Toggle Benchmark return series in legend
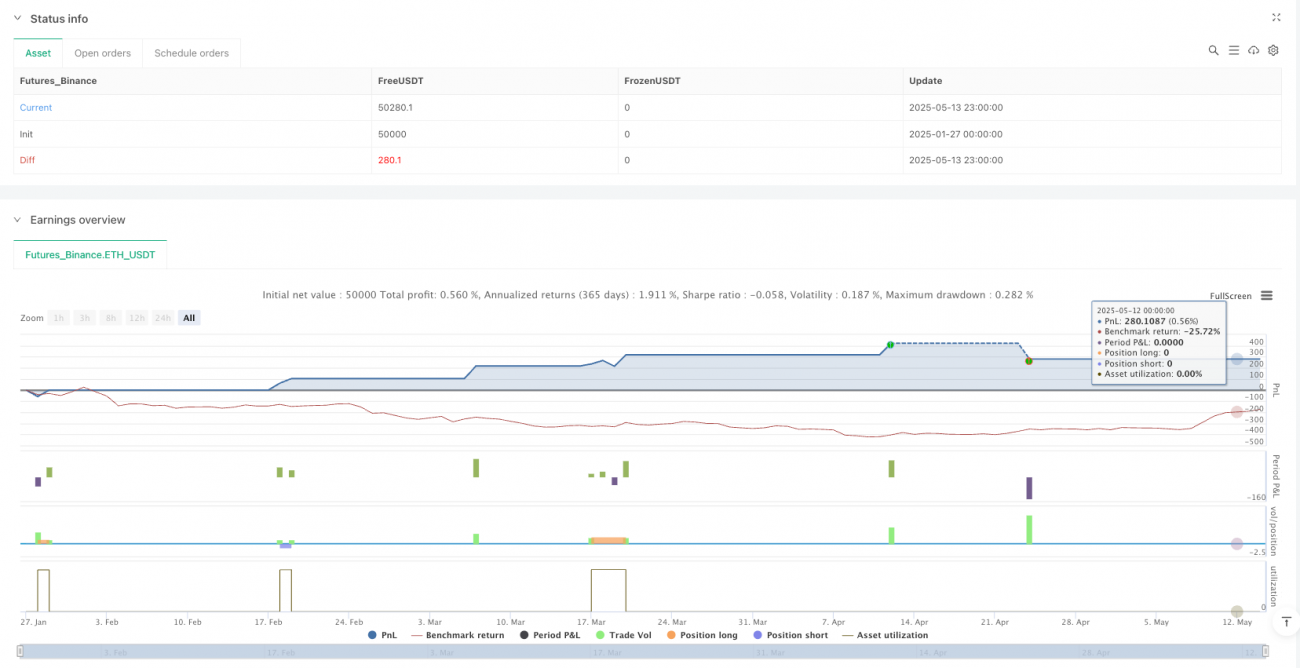The width and height of the screenshot is (1300, 668). pos(458,635)
